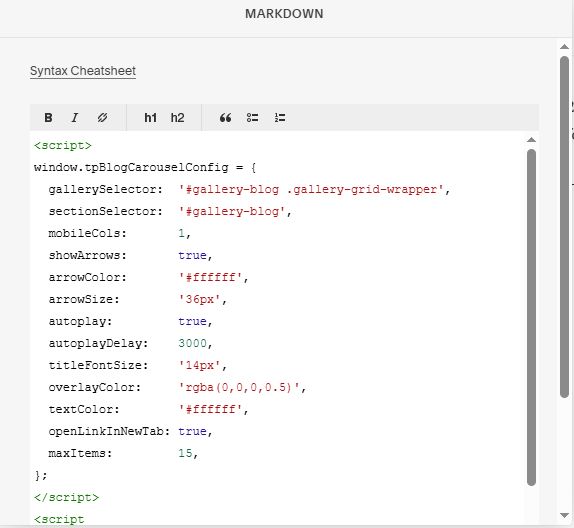Click the gallerySelector value '#gallery-blog .gallery-grid-wrapper'
The width and height of the screenshot is (574, 528).
coord(311,189)
